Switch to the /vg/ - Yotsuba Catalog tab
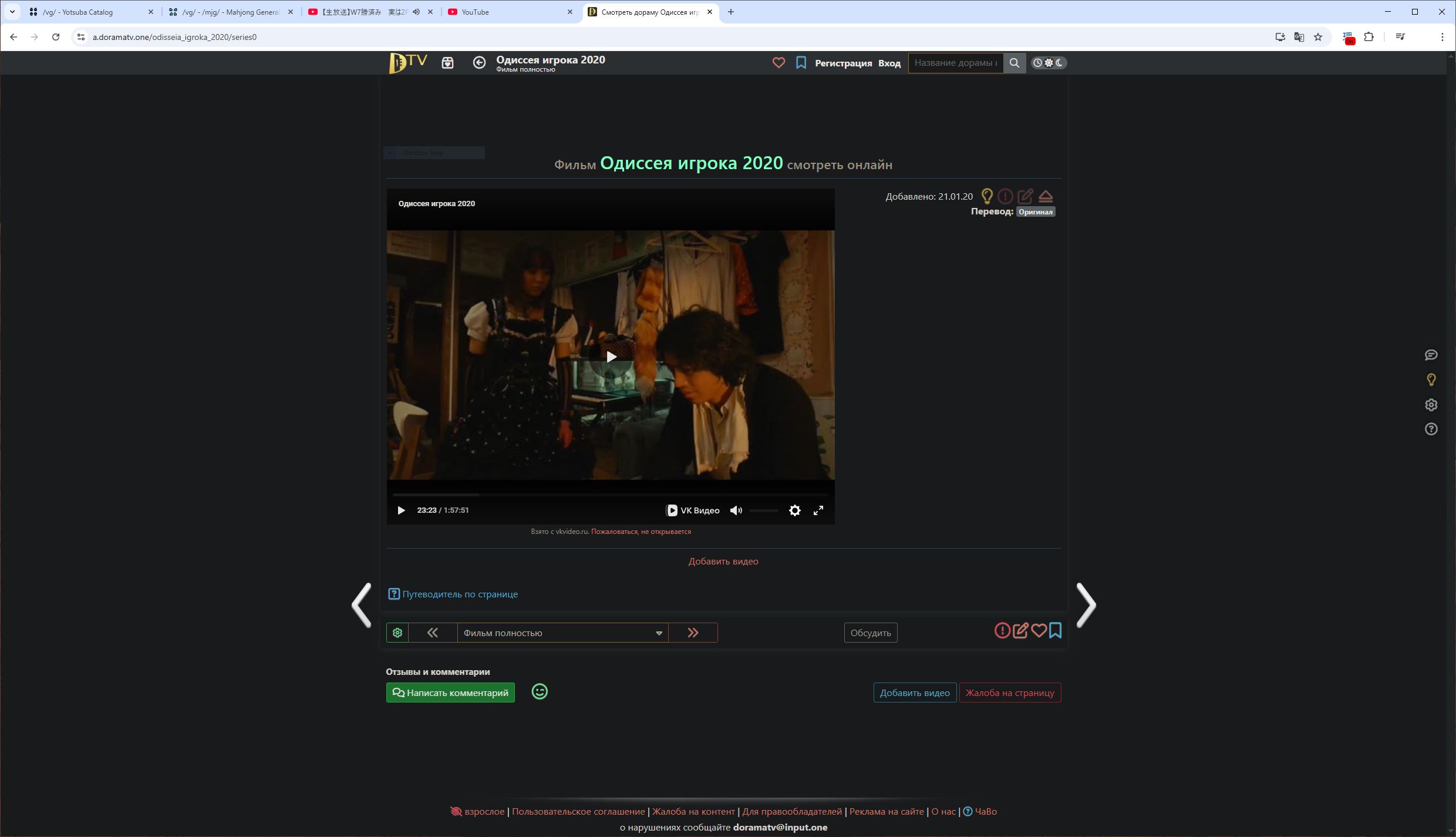The height and width of the screenshot is (837, 1456). 91,12
